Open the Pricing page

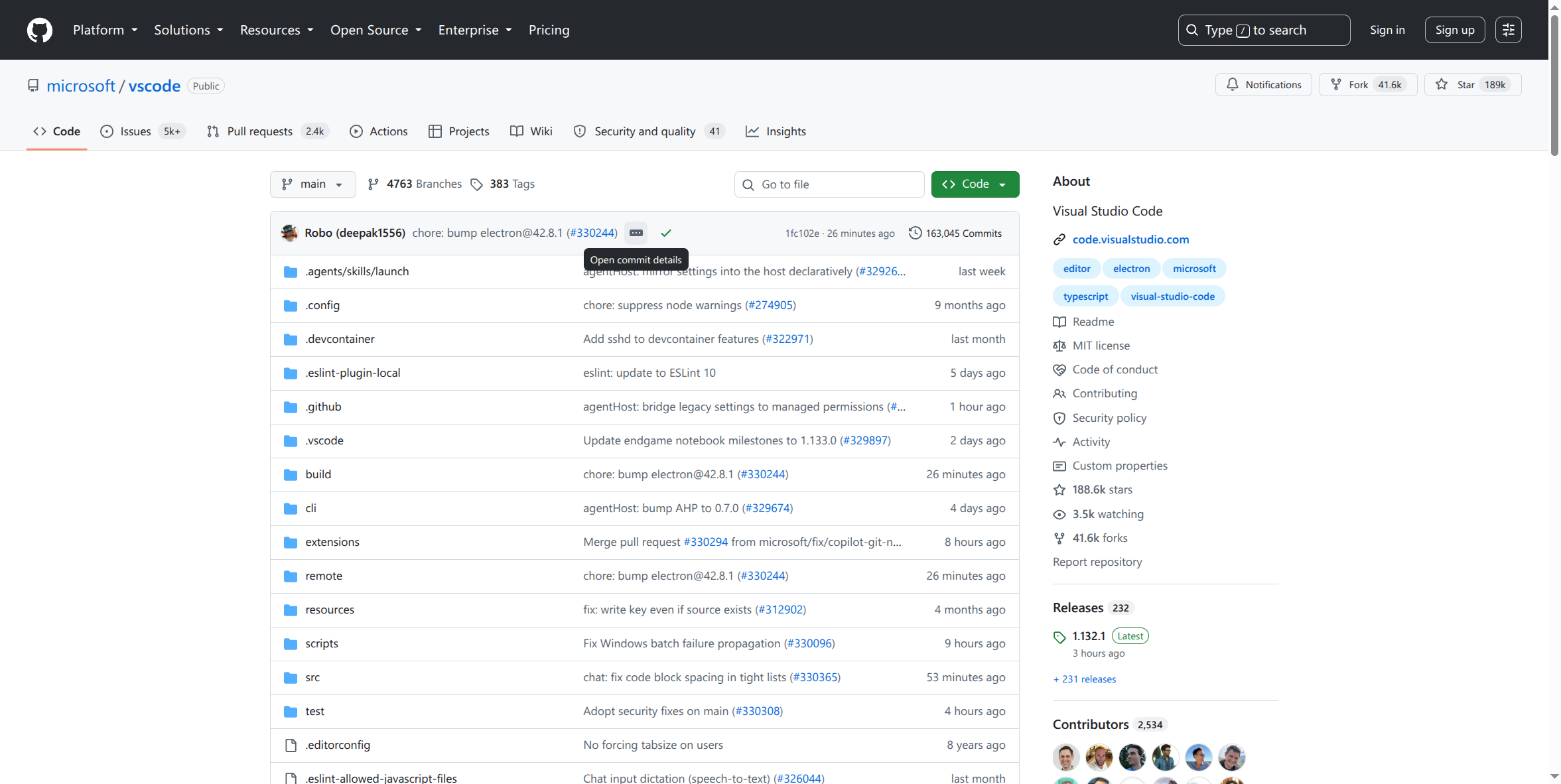point(549,30)
